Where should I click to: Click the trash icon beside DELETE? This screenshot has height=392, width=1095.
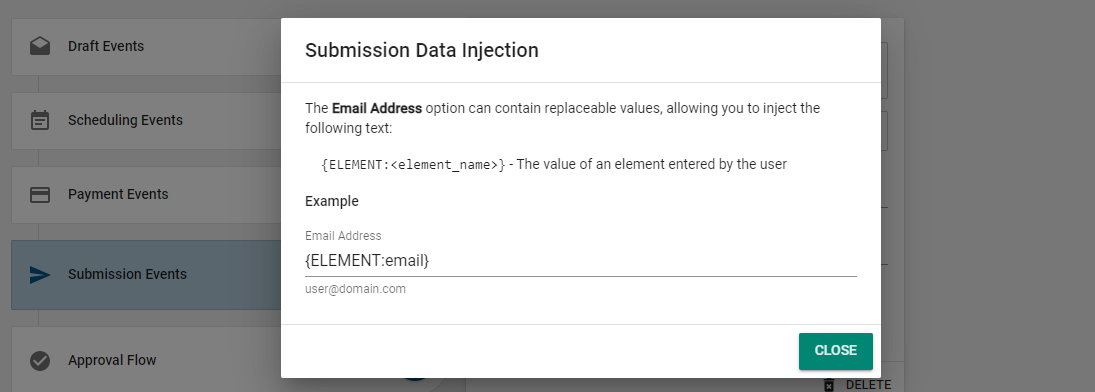click(x=829, y=385)
